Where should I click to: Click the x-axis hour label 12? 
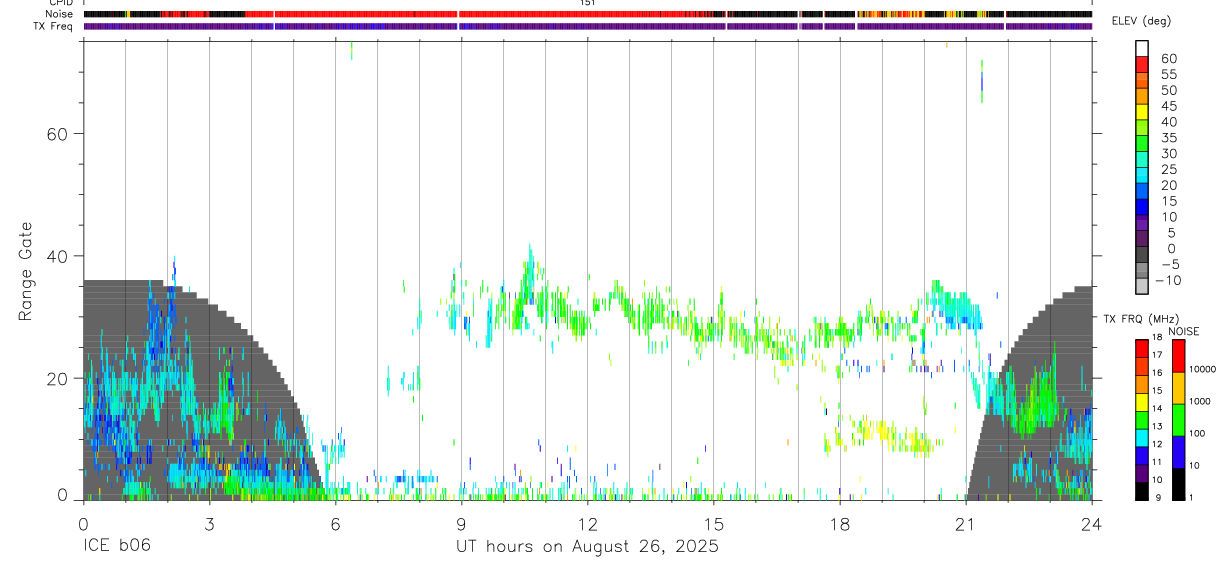tap(588, 523)
